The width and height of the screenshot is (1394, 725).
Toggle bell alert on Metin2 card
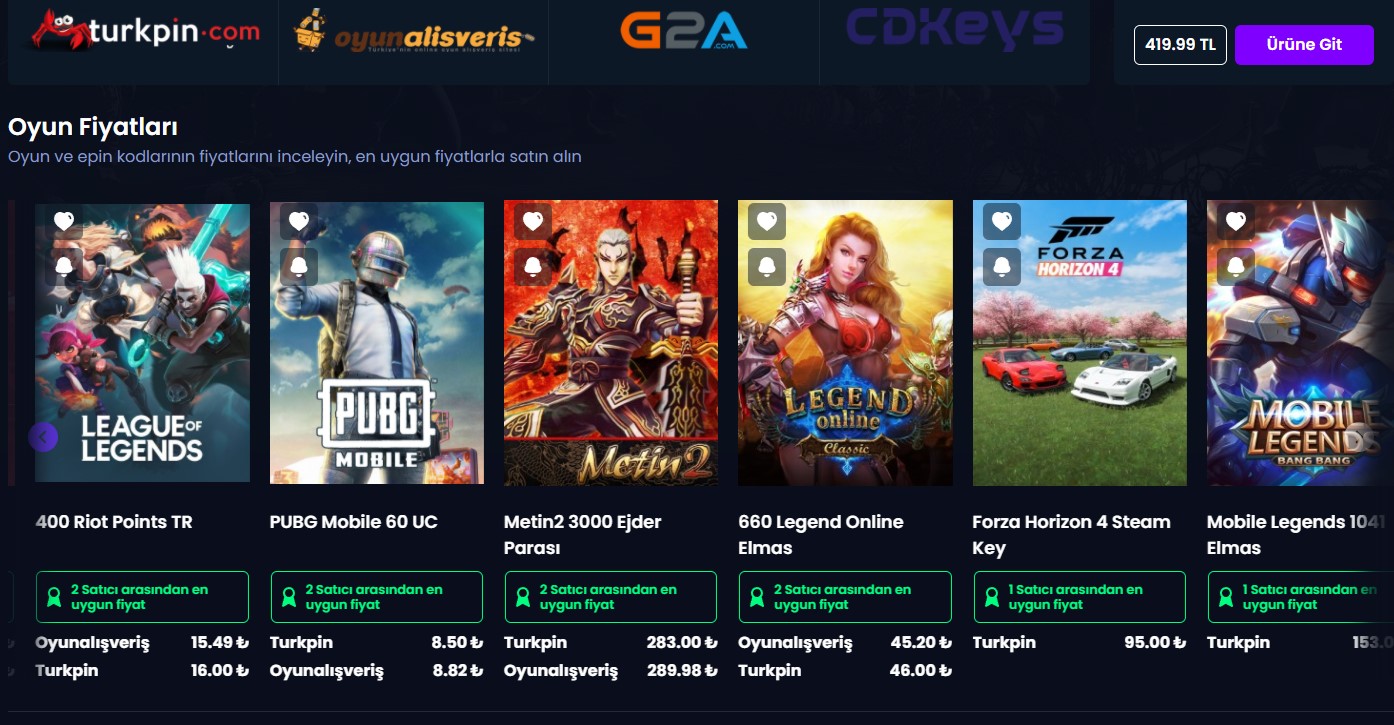click(533, 267)
